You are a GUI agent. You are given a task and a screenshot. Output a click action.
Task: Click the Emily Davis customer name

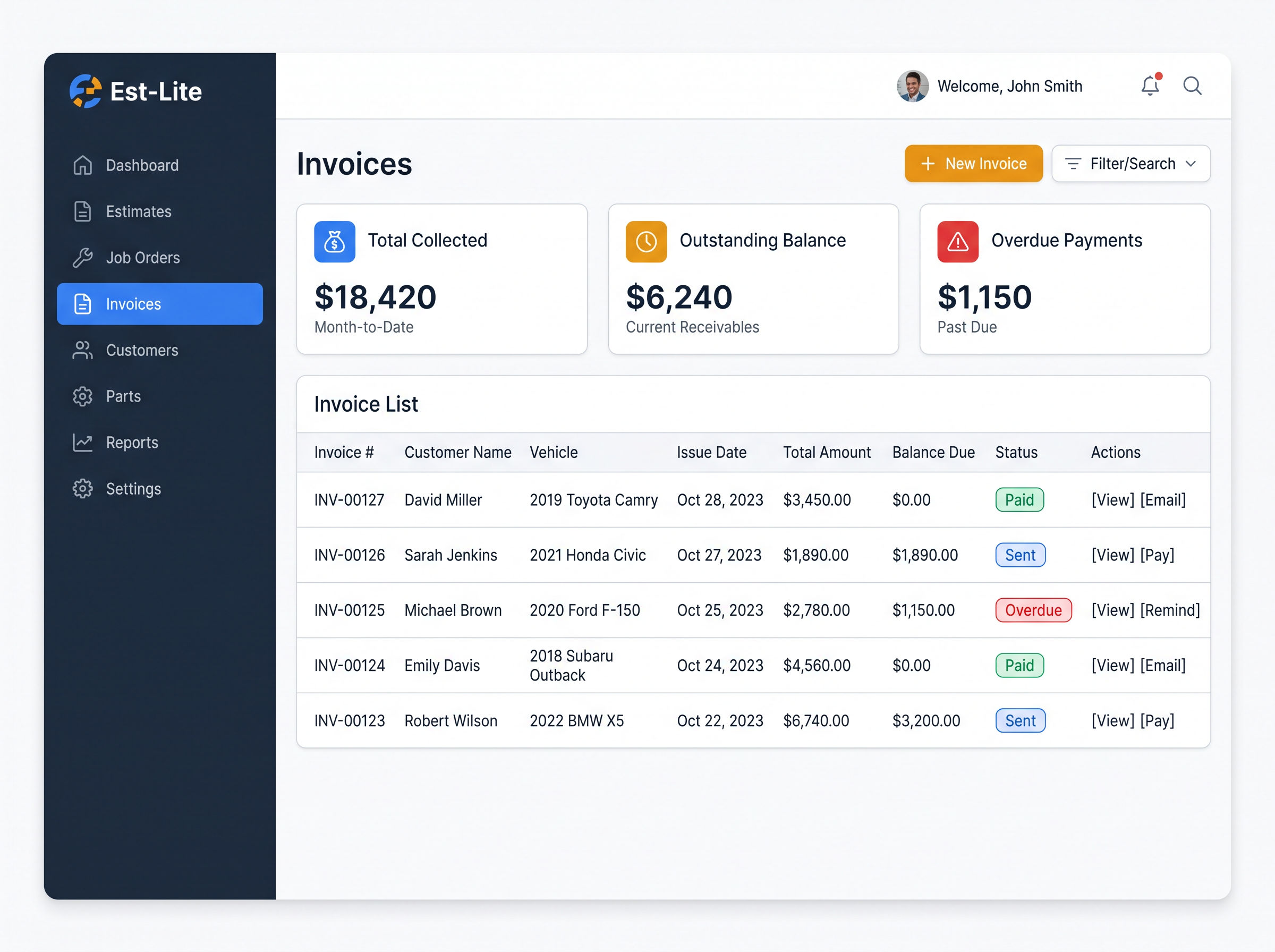pos(442,666)
